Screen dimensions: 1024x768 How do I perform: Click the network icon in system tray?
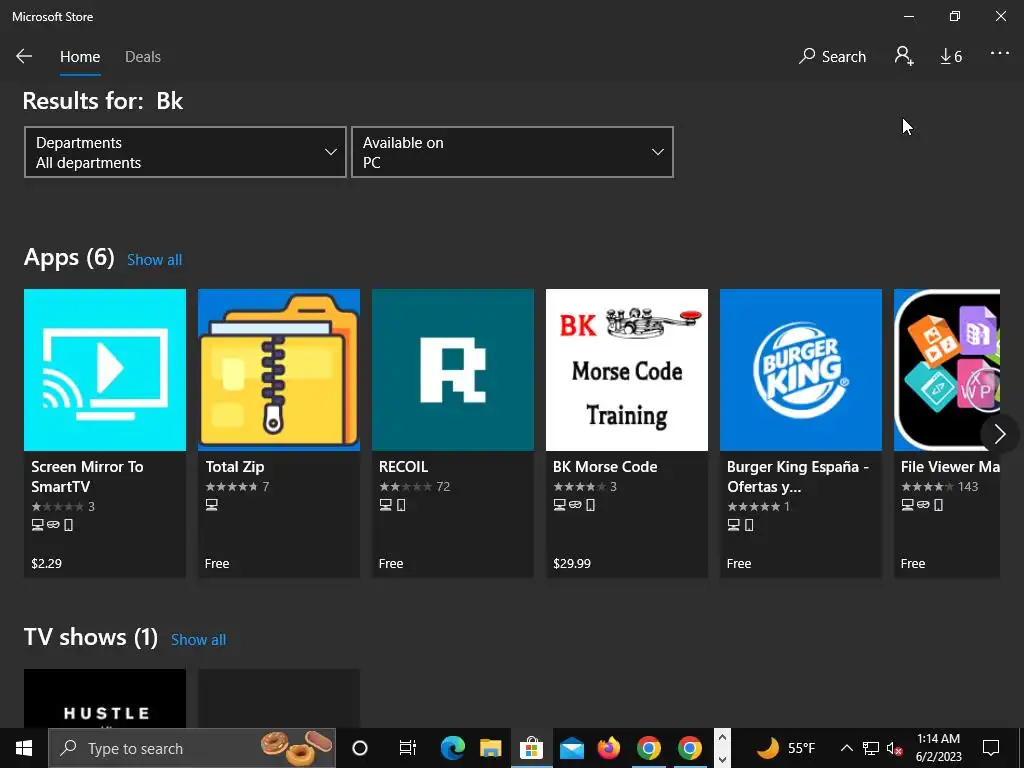[x=871, y=748]
